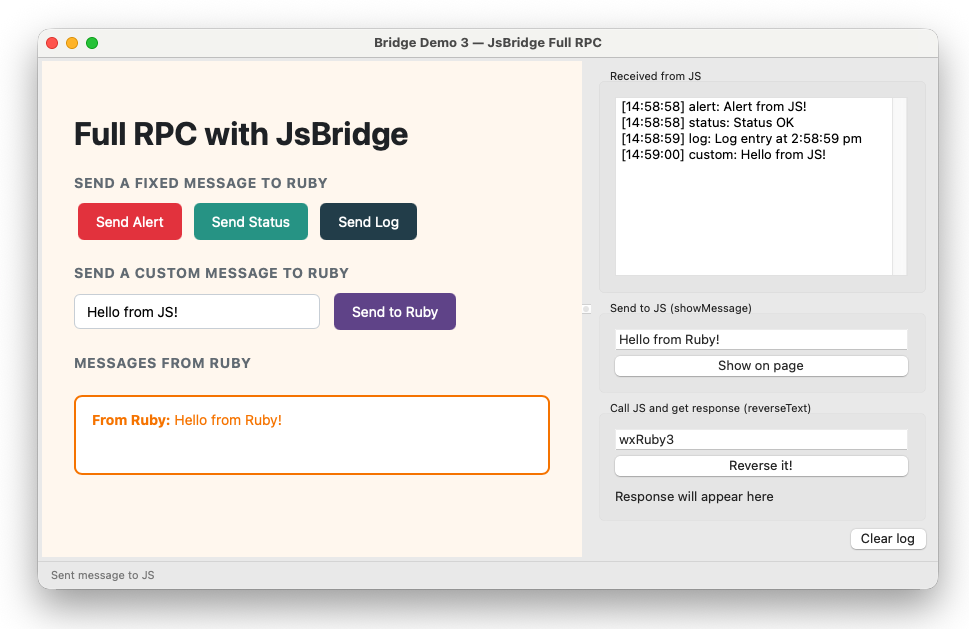This screenshot has width=969, height=629.
Task: Click the 'alert: Alert from JS!' log line
Action: [x=713, y=107]
